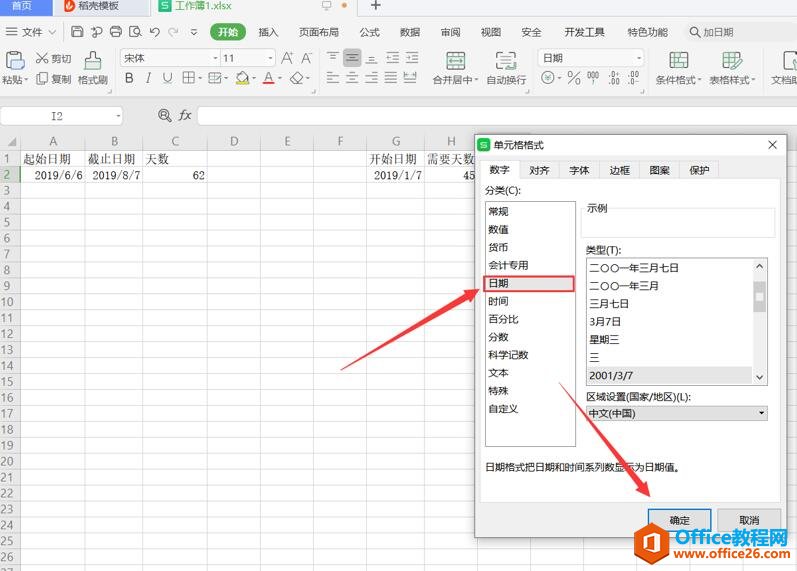Switch to the 页面布局 ribbon tab
Screen dimensions: 797x571
319,33
